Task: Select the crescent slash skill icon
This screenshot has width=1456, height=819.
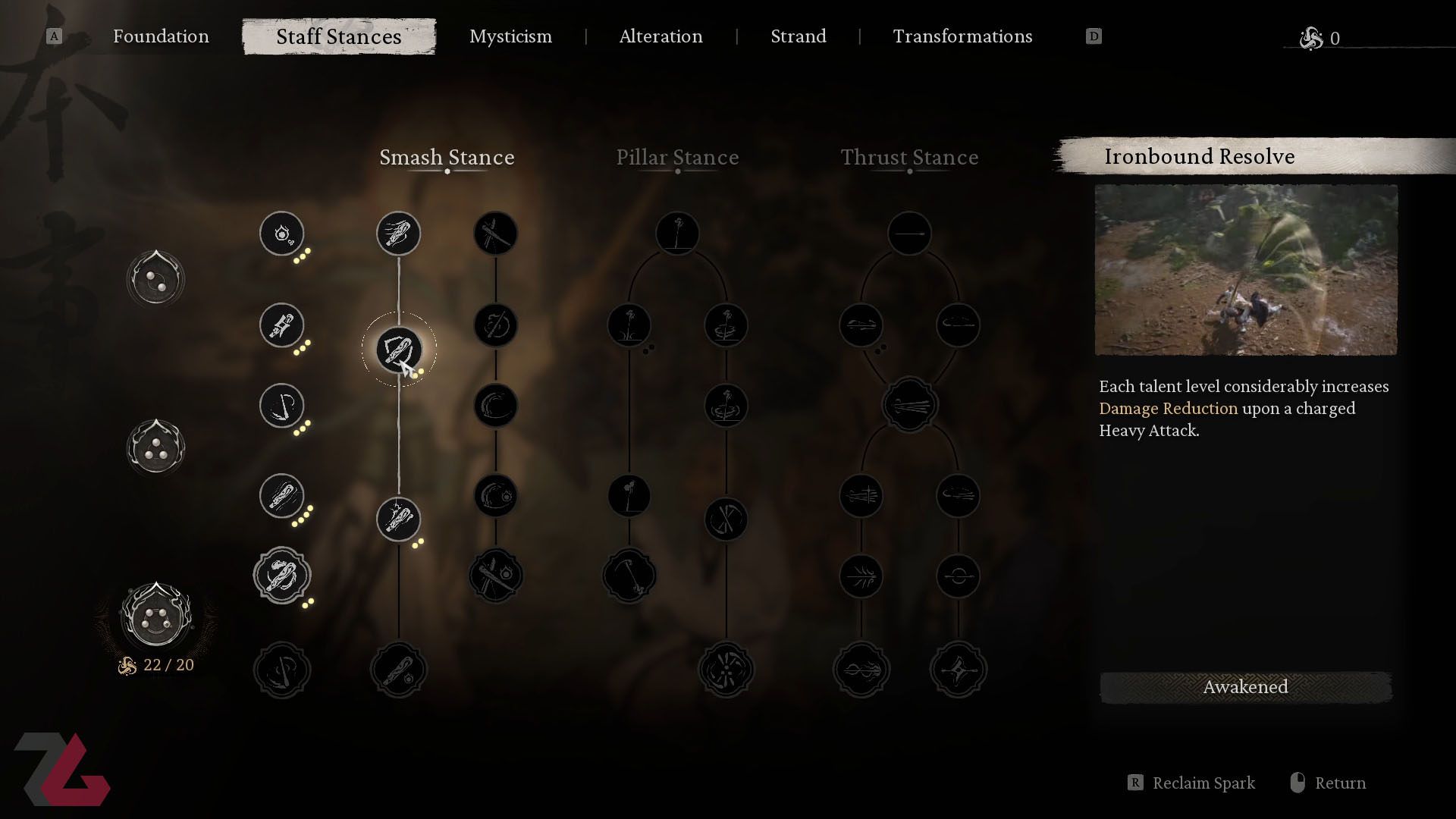Action: pos(281,406)
